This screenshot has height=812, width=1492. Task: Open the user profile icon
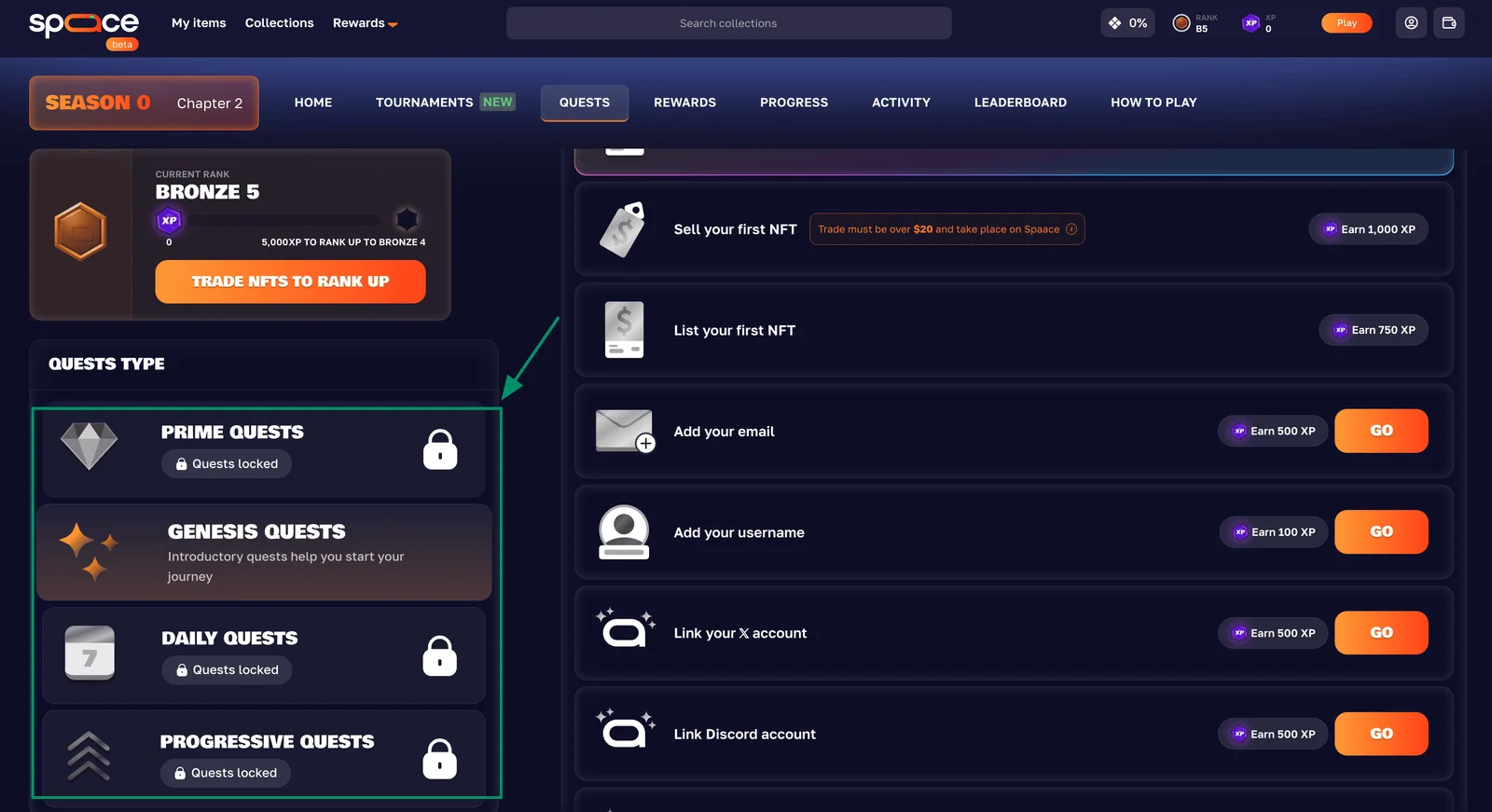[x=1411, y=23]
